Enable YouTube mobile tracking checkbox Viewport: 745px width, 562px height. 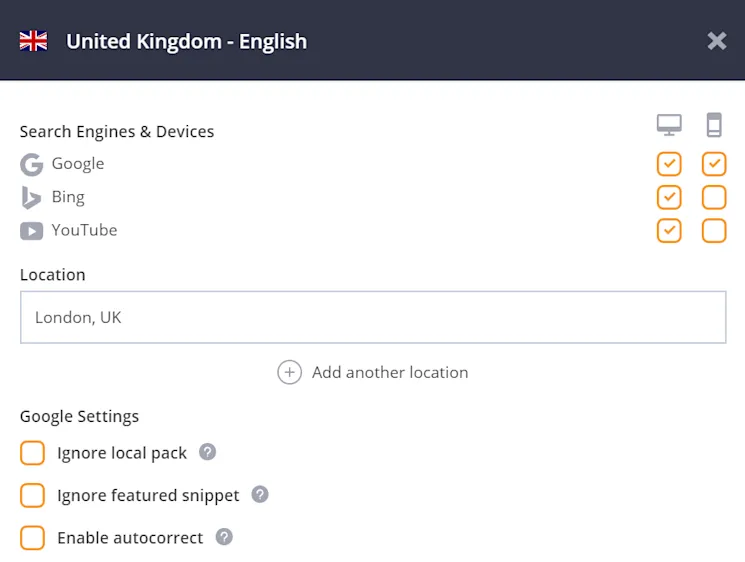tap(714, 231)
